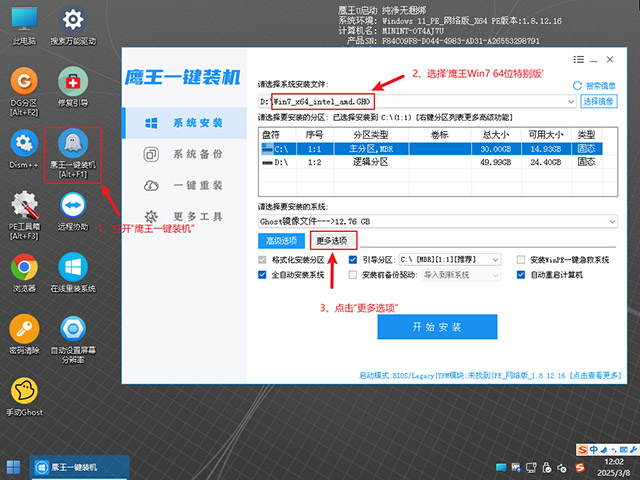Viewport: 640px width, 480px height.
Task: Click the 总大小 column header
Action: pos(496,135)
